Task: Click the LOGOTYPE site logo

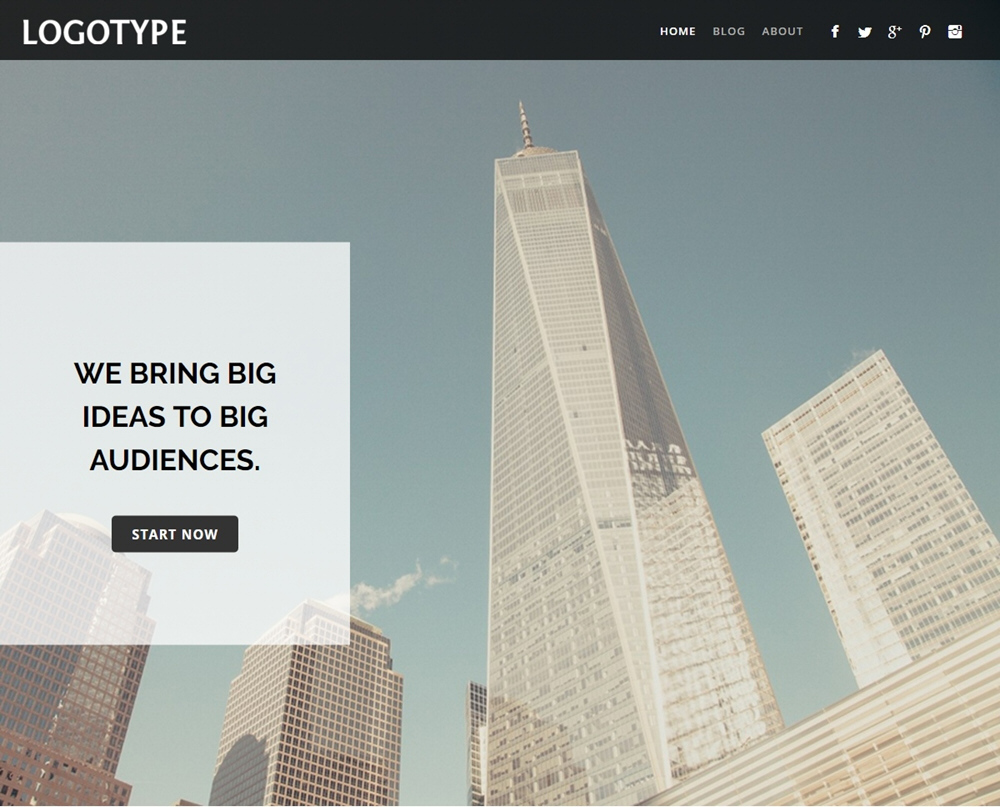Action: tap(105, 32)
